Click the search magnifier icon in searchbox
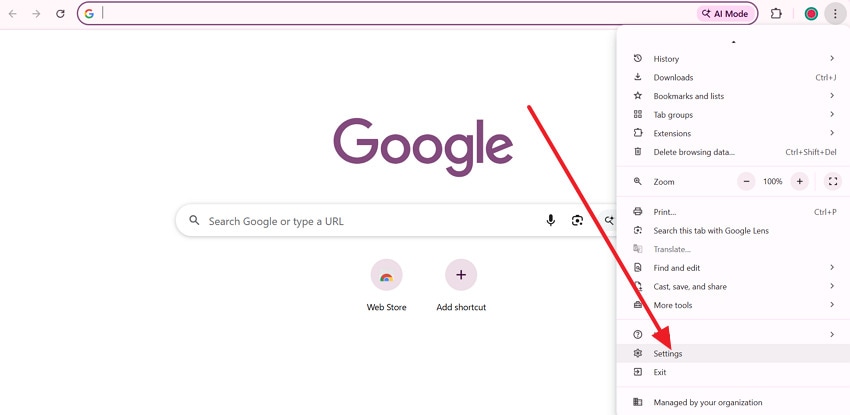The height and width of the screenshot is (415, 850). 194,221
